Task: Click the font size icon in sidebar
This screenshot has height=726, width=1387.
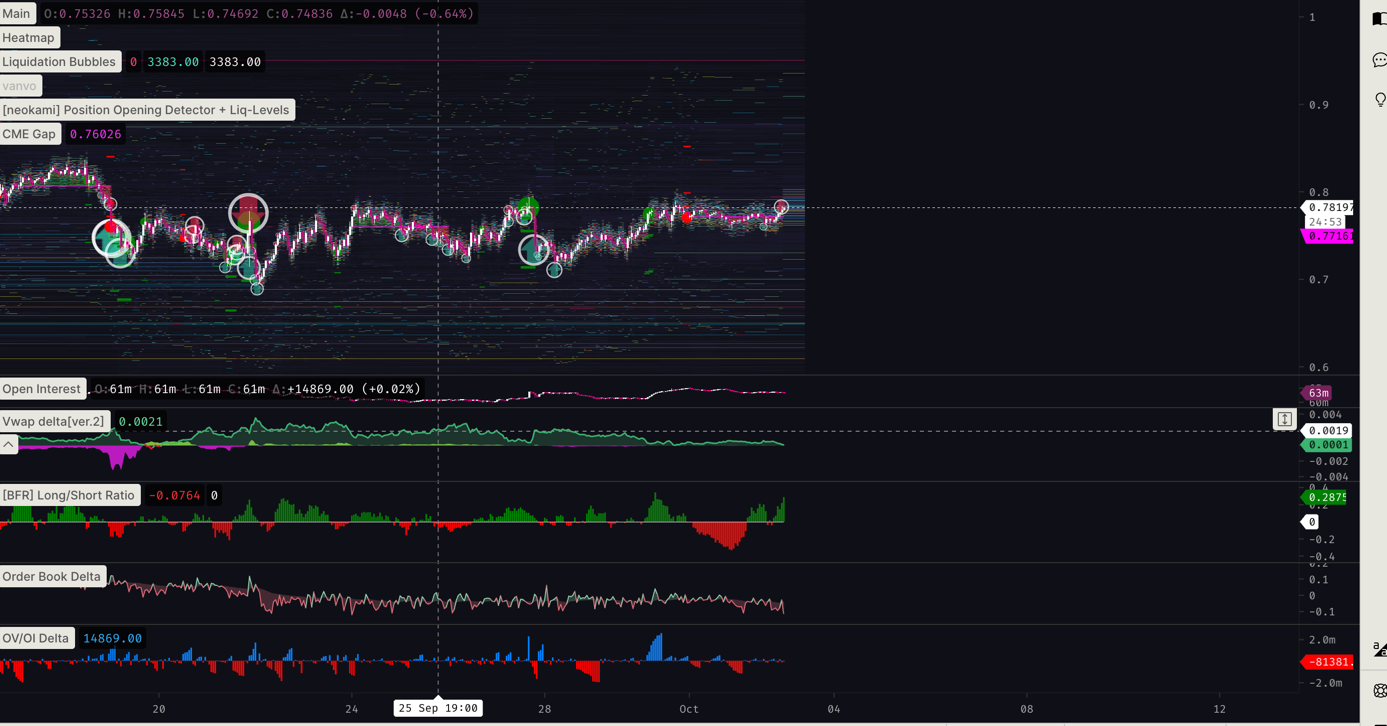Action: pyautogui.click(x=1380, y=649)
